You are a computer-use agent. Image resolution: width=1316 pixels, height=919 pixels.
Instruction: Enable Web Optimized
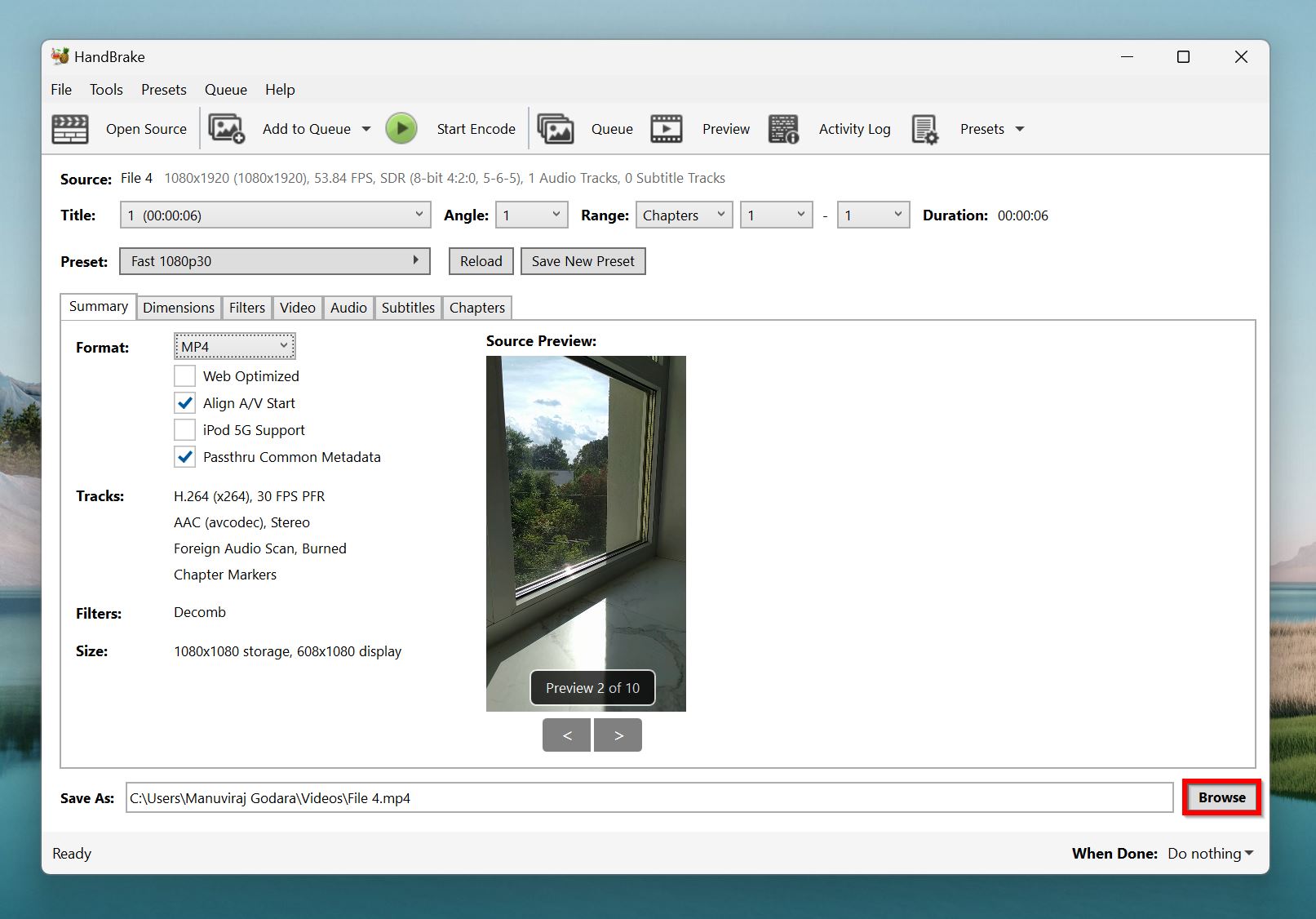tap(184, 375)
